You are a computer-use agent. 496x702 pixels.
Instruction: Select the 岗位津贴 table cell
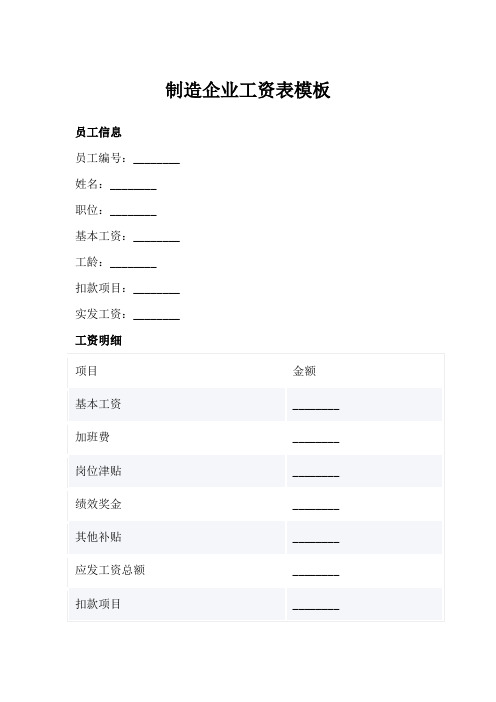click(177, 471)
